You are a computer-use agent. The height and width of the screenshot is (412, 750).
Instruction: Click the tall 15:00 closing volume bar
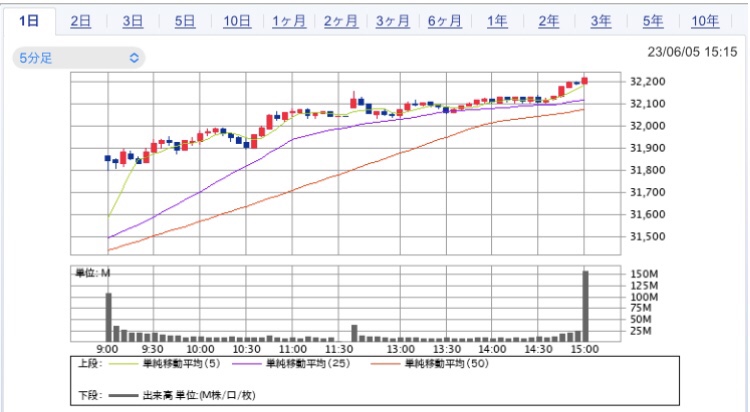coord(585,306)
